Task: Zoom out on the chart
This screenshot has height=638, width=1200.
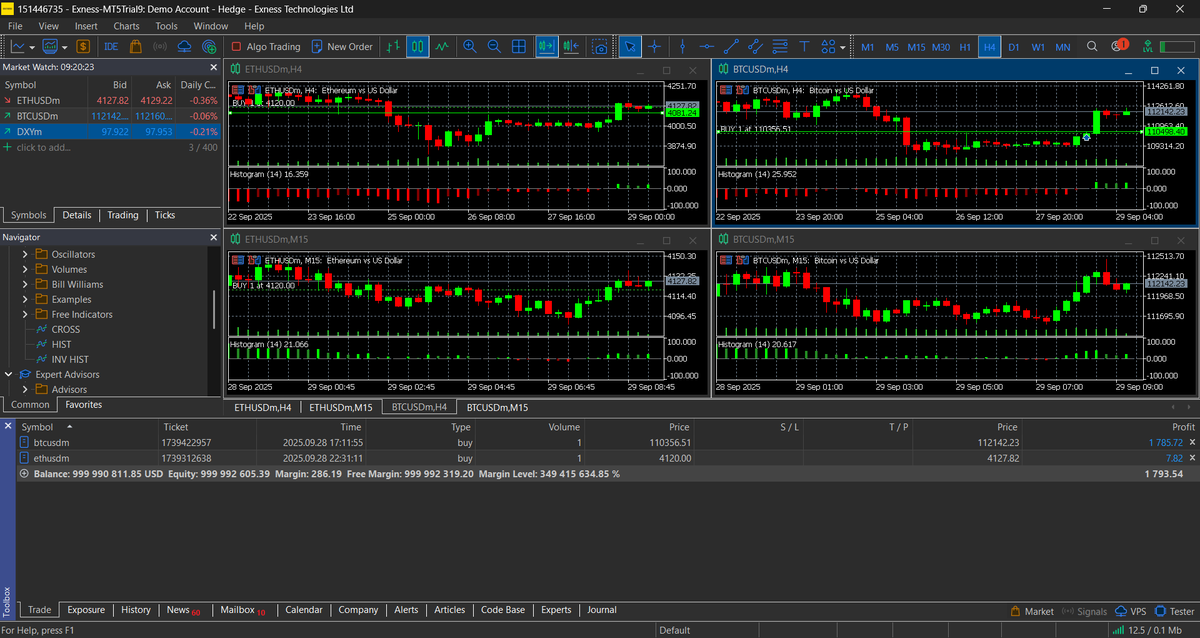Action: pyautogui.click(x=494, y=46)
